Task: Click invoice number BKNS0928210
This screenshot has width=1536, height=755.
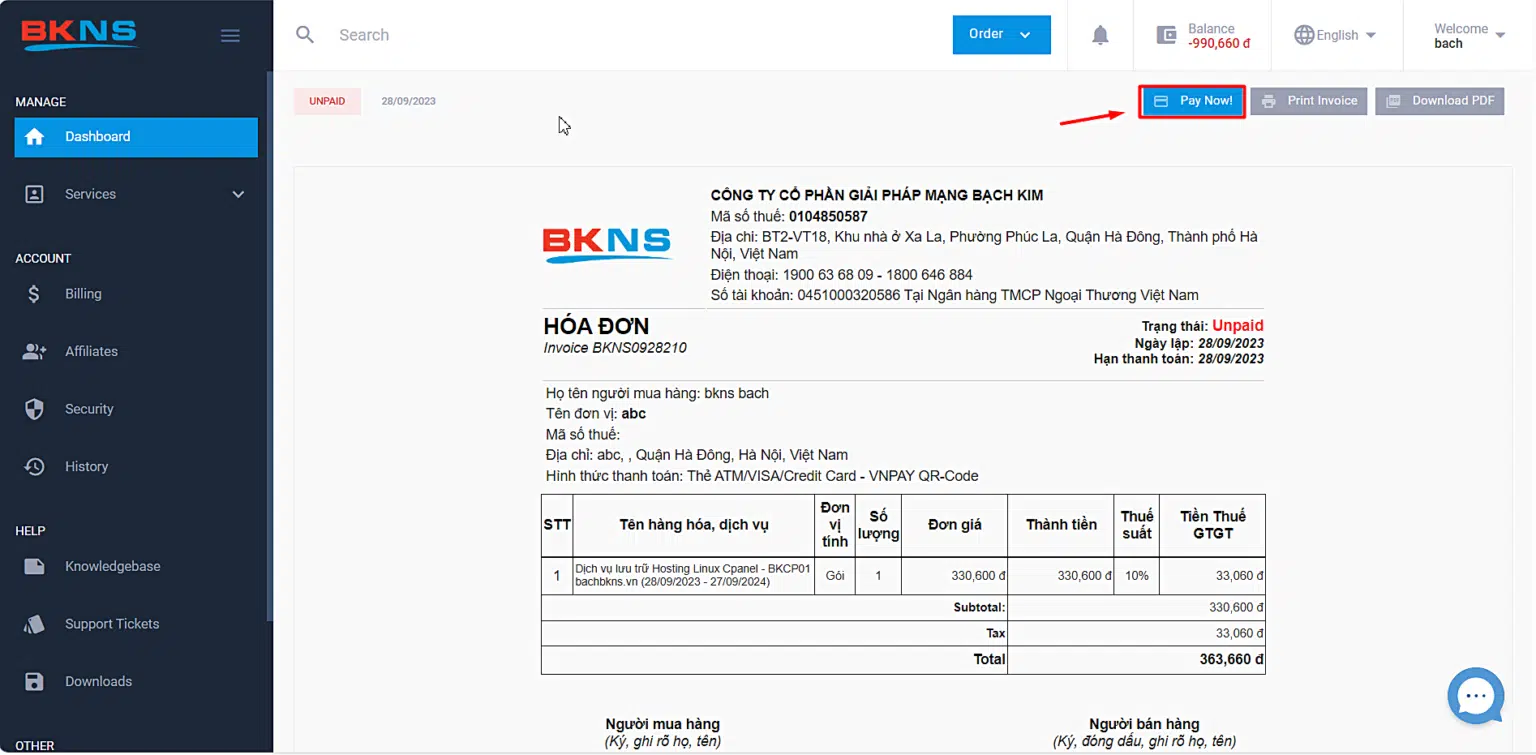Action: [x=639, y=348]
